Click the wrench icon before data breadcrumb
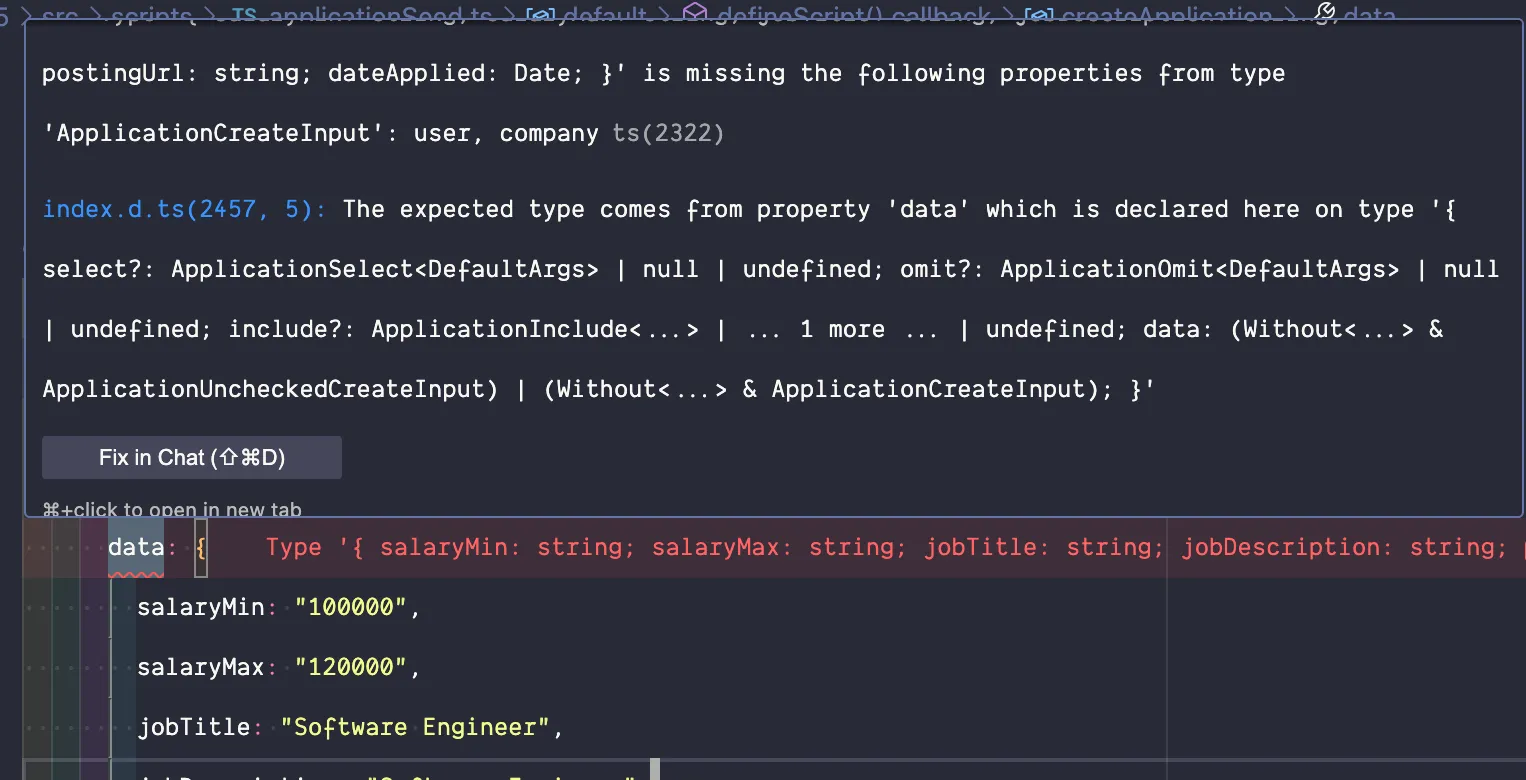The image size is (1526, 780). tap(1324, 13)
